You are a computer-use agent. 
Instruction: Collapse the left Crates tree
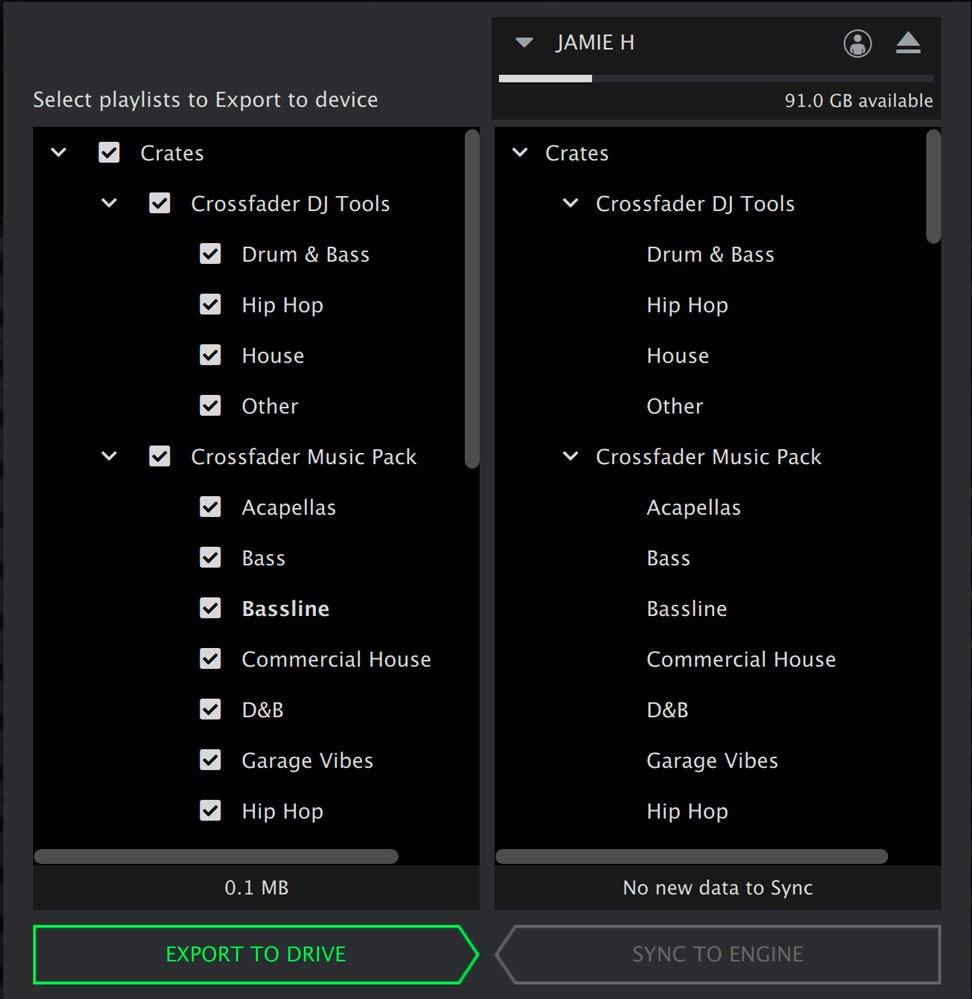pyautogui.click(x=59, y=153)
